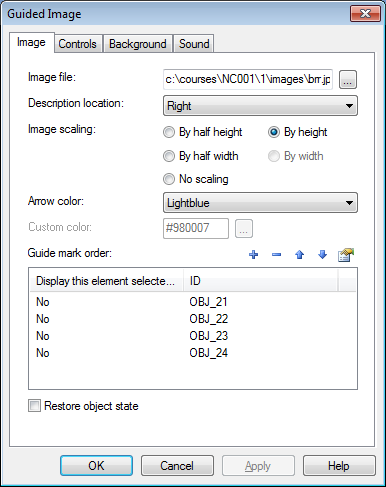Remove guide mark with minus icon
The image size is (386, 487).
click(x=276, y=255)
